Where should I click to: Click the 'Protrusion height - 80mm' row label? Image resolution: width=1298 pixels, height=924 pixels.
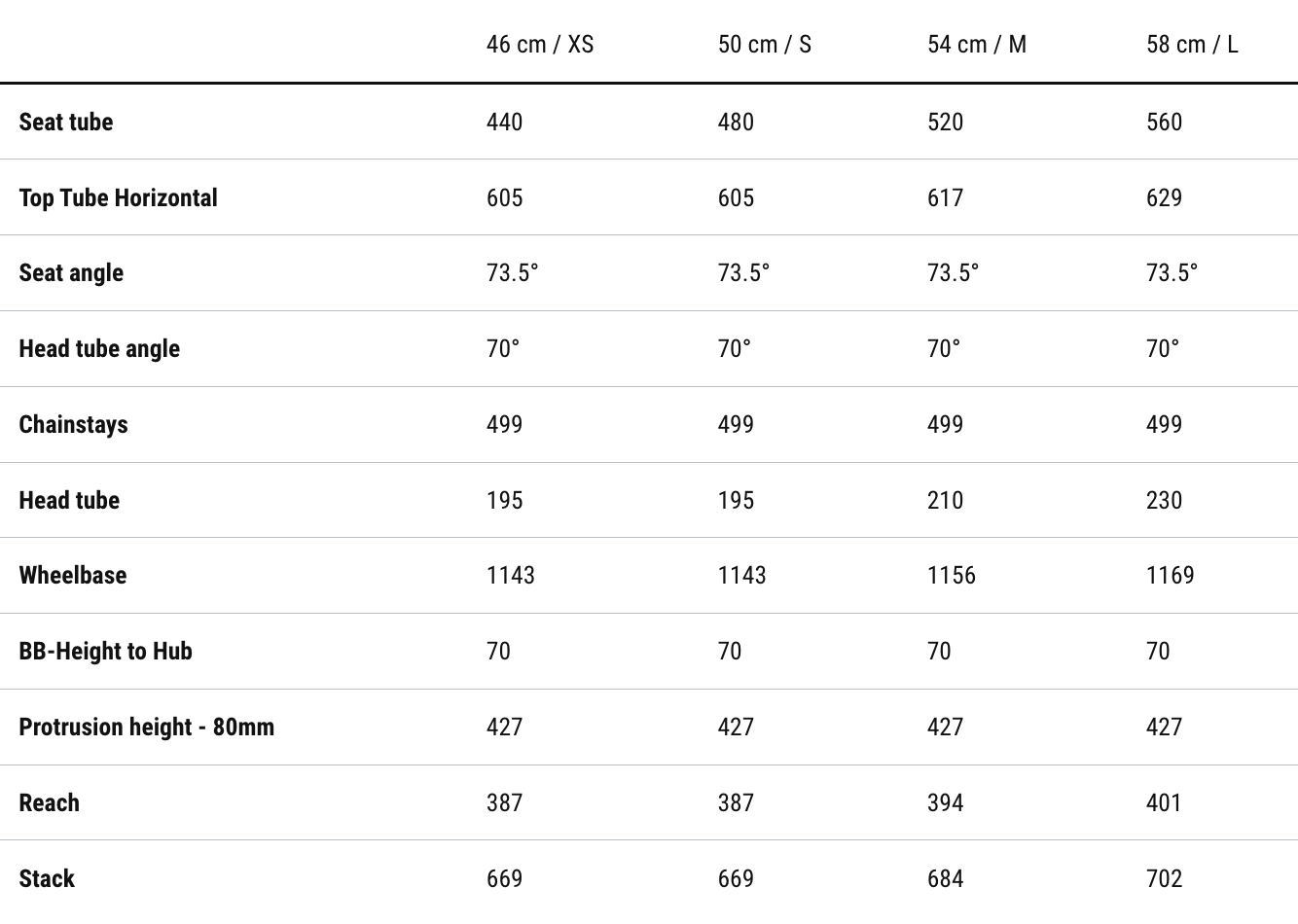click(x=146, y=727)
